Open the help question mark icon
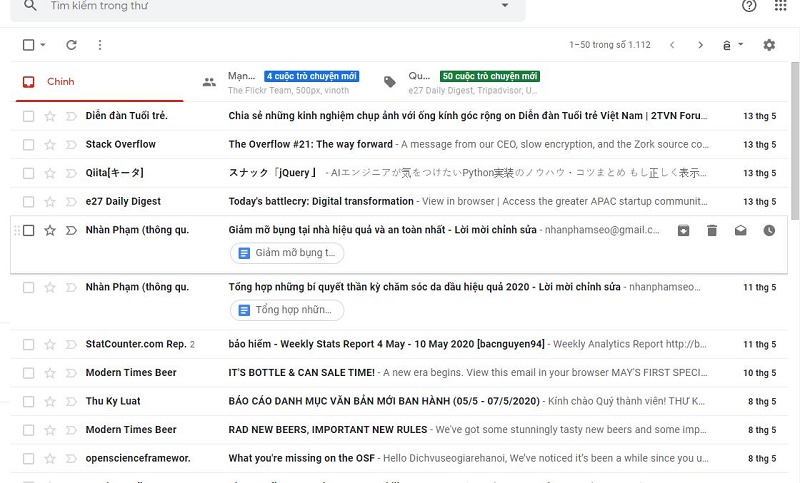The width and height of the screenshot is (800, 483). [x=749, y=6]
